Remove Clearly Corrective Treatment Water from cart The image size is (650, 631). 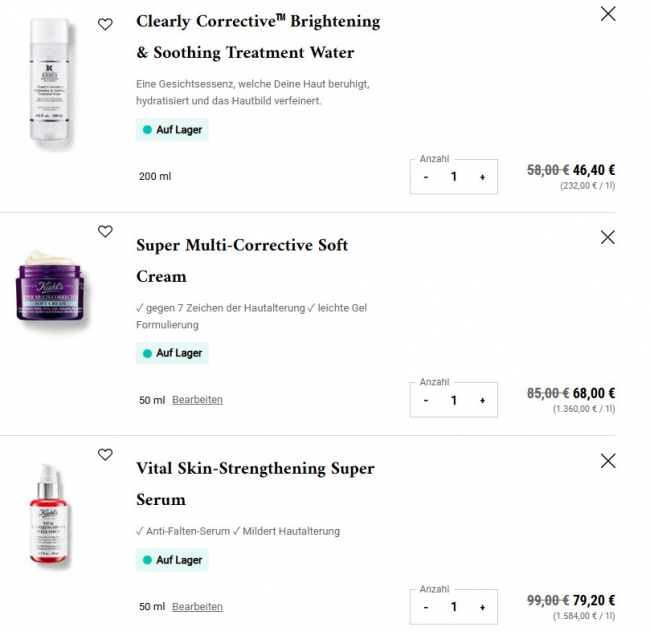[607, 14]
